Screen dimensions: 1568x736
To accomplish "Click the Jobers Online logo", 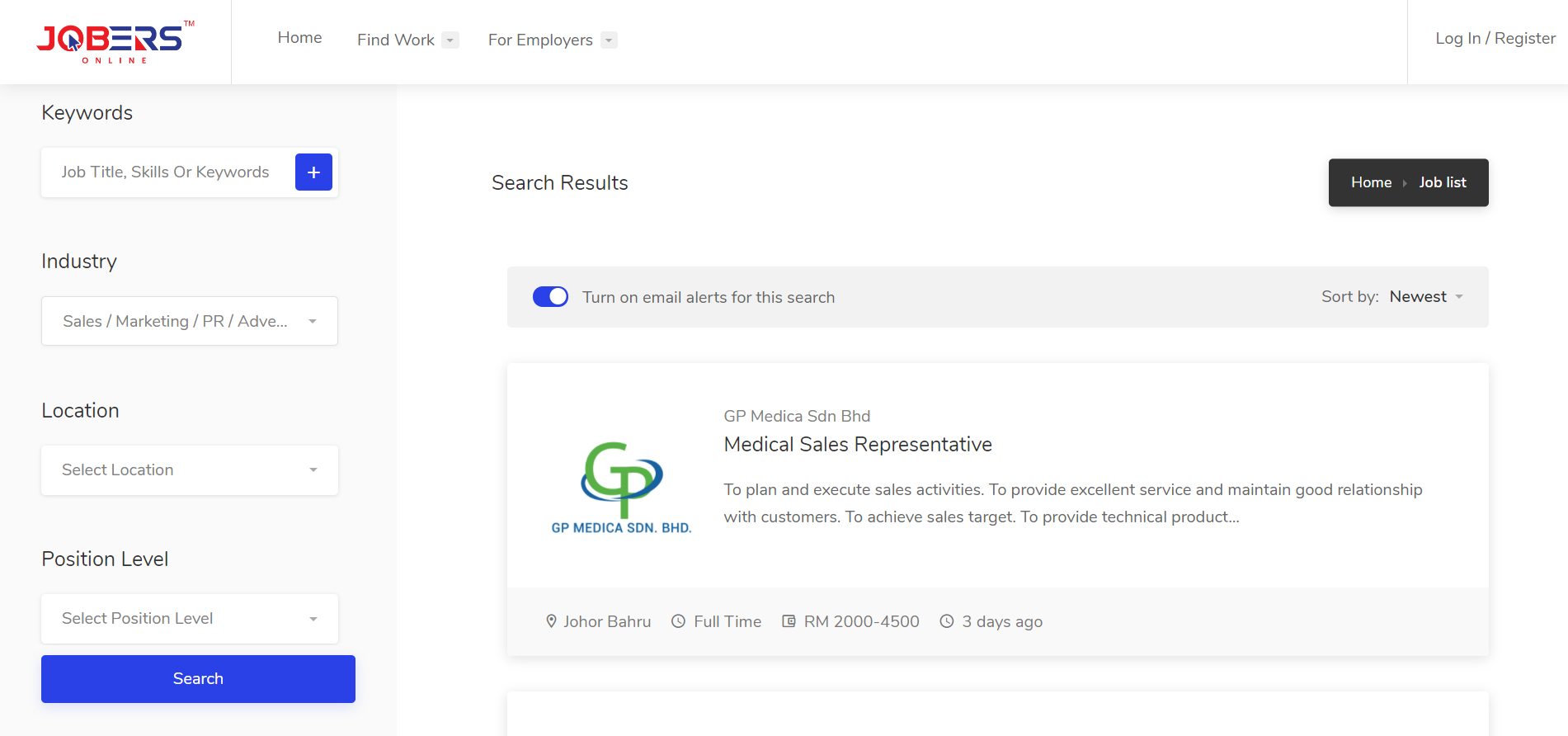I will click(x=115, y=41).
